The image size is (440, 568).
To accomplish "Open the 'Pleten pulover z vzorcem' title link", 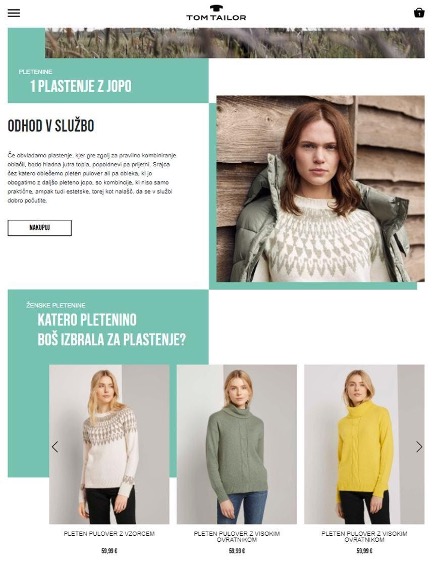I will coord(109,534).
